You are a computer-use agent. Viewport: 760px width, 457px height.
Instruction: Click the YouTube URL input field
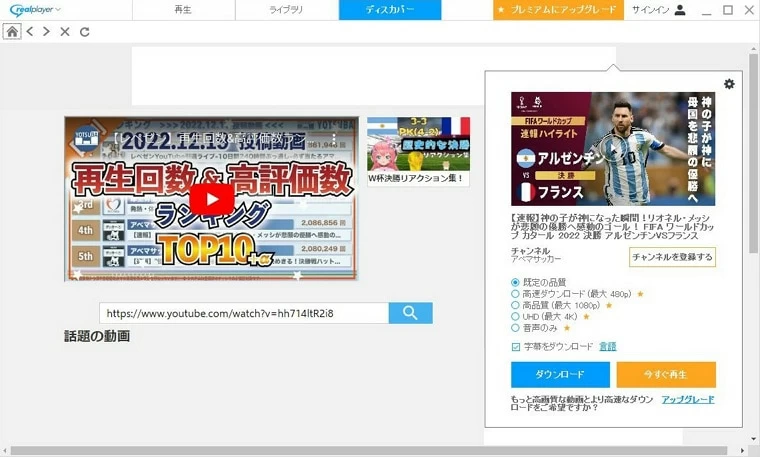[x=244, y=313]
